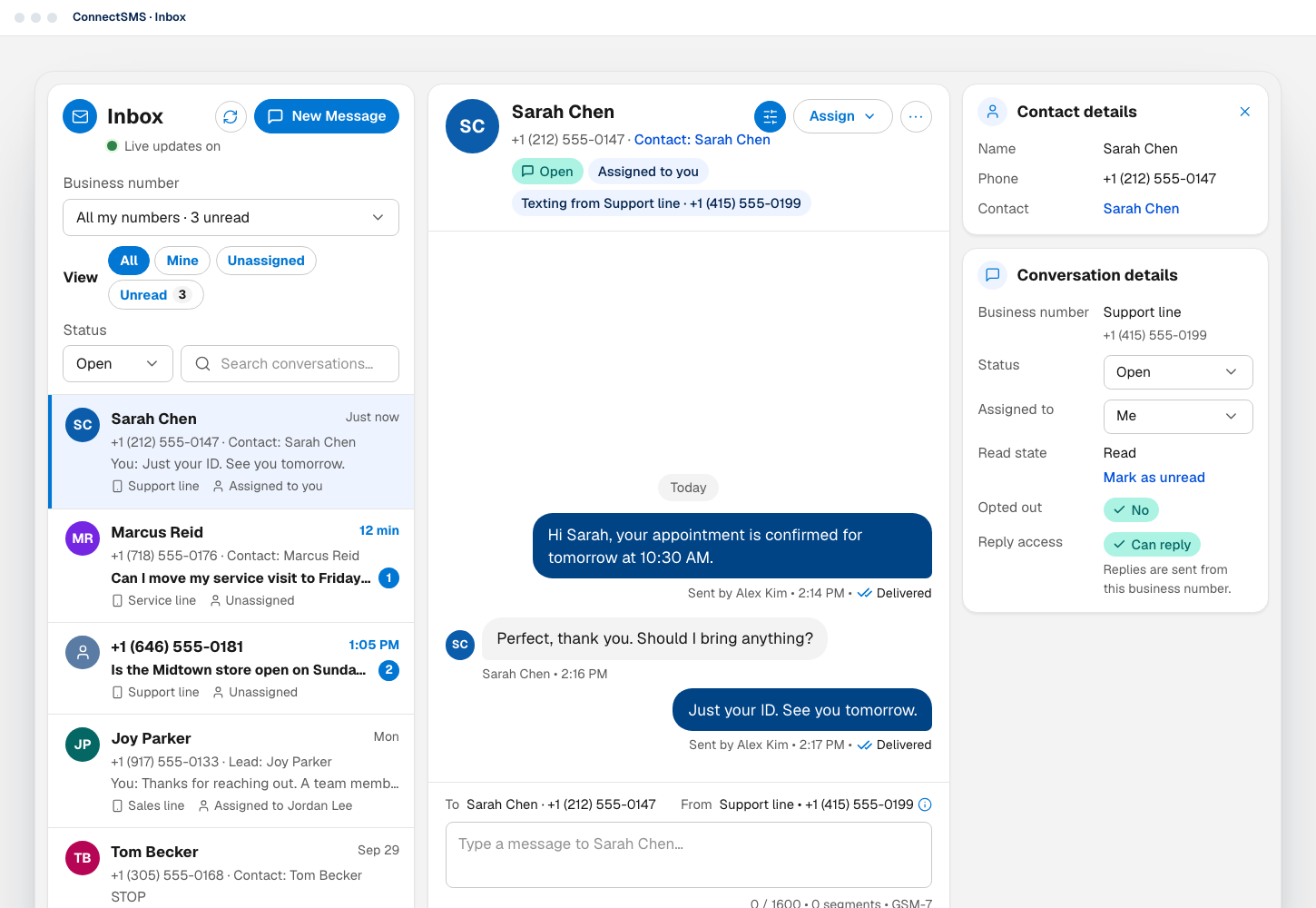Image resolution: width=1316 pixels, height=908 pixels.
Task: Click Mark as unread link
Action: click(1154, 478)
